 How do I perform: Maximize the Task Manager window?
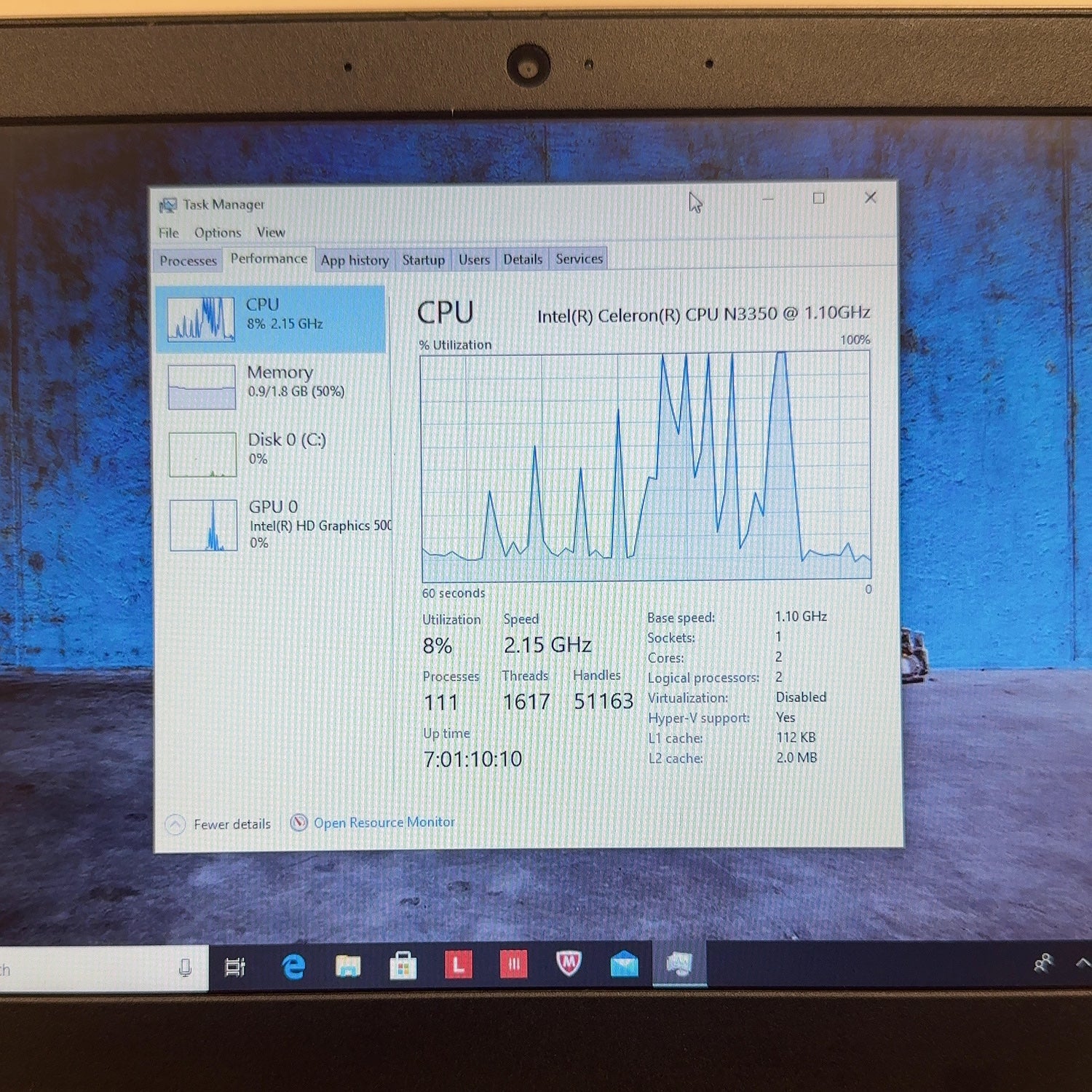click(x=818, y=198)
